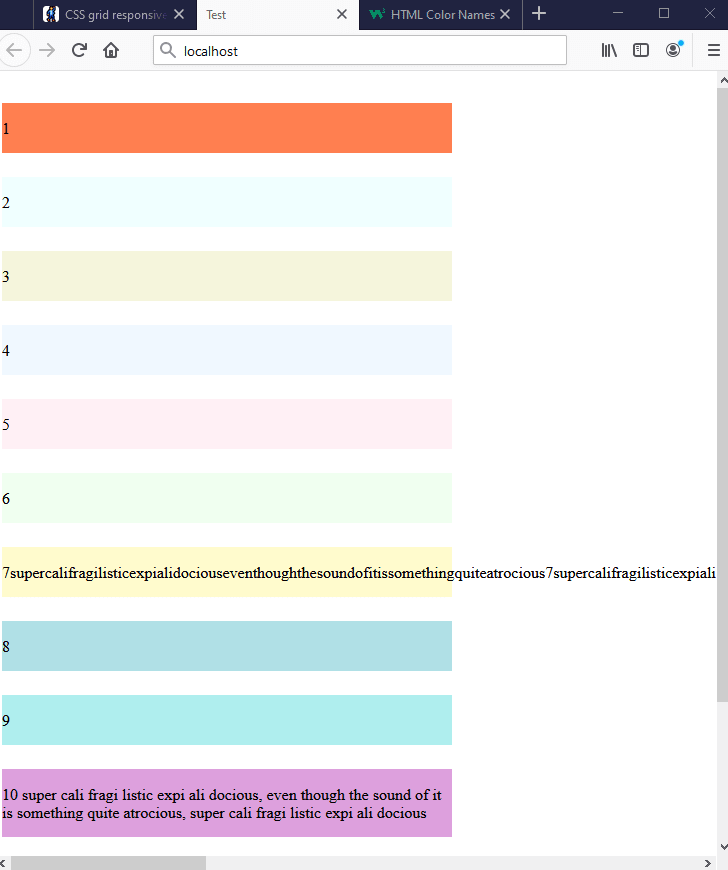Close the HTML Color Names tab
Screen dimensions: 728x870
coord(505,14)
